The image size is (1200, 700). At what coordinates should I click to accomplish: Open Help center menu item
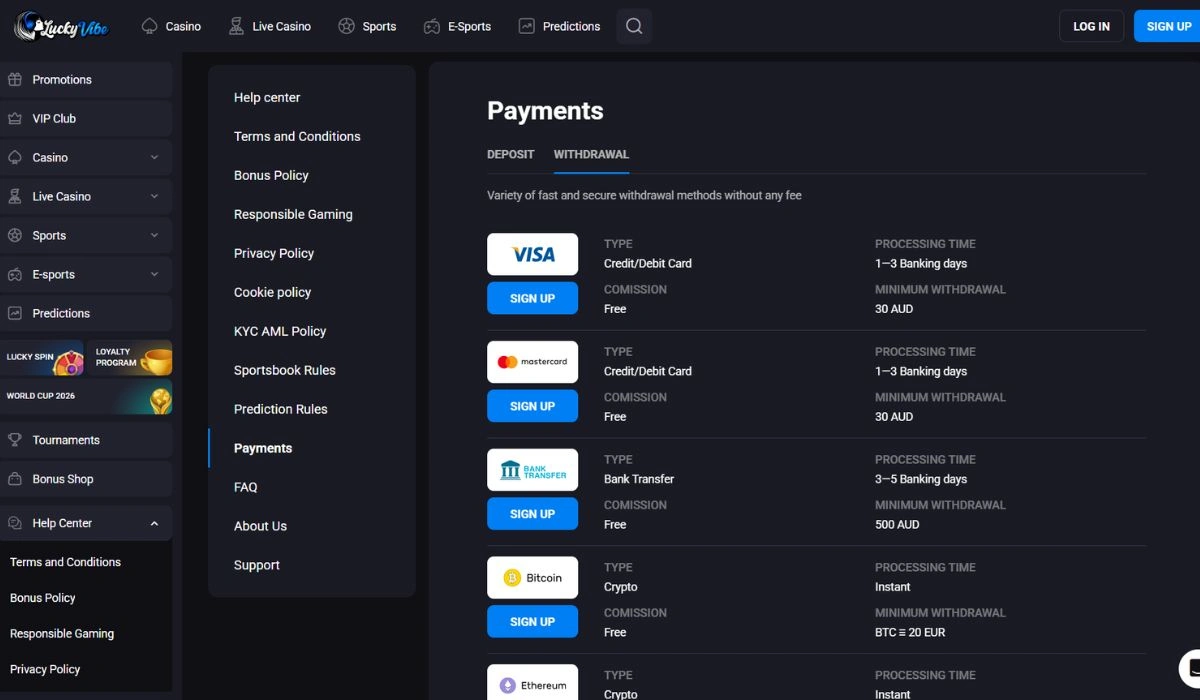(x=267, y=97)
